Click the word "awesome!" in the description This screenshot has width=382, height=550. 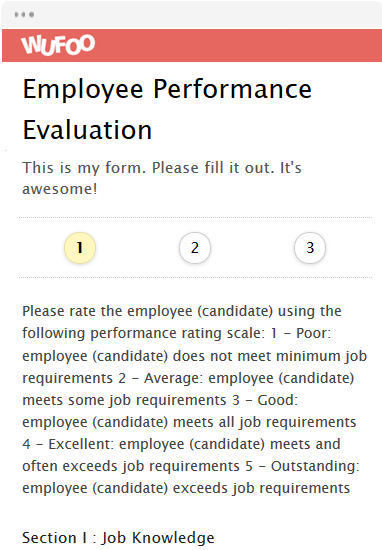(60, 189)
